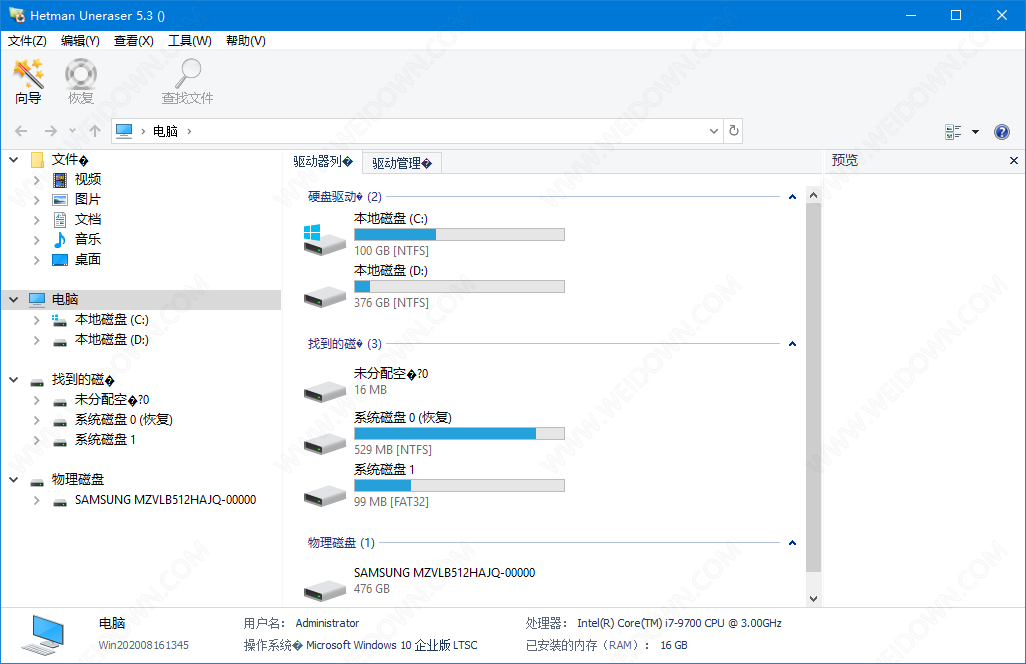Screen dimensions: 1026x664
Task: Expand 本地磁盘 (C:) in the tree
Action: 37,320
